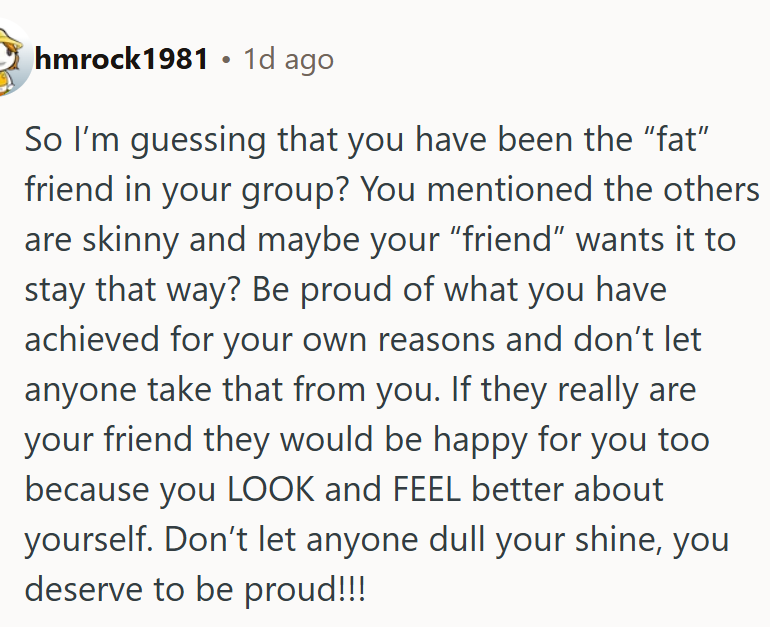Viewport: 770px width, 627px height.
Task: Click the capitalized word "LOOK"
Action: [271, 489]
